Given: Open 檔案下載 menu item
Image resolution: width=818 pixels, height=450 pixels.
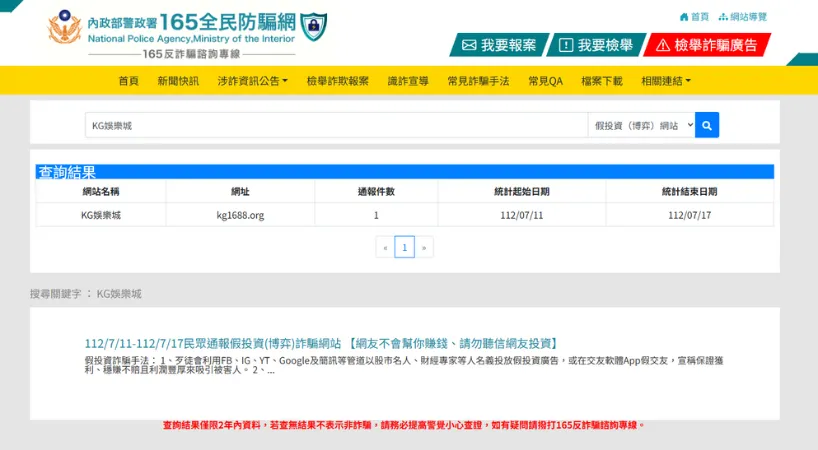Looking at the screenshot, I should pos(602,81).
